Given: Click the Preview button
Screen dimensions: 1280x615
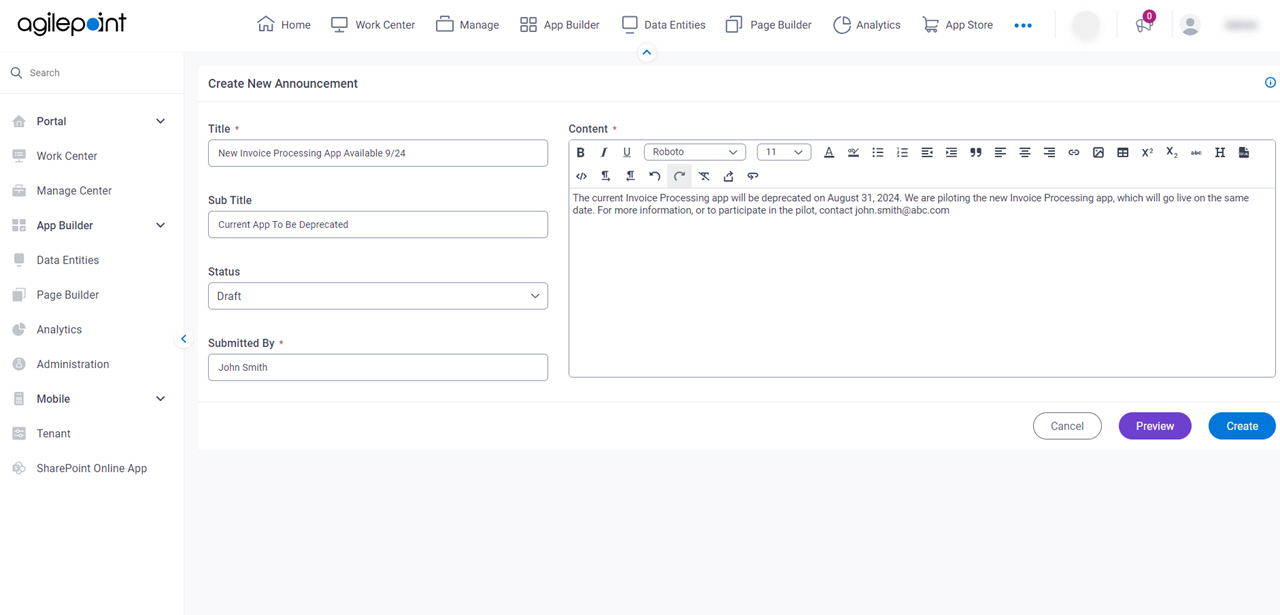Looking at the screenshot, I should [x=1155, y=426].
